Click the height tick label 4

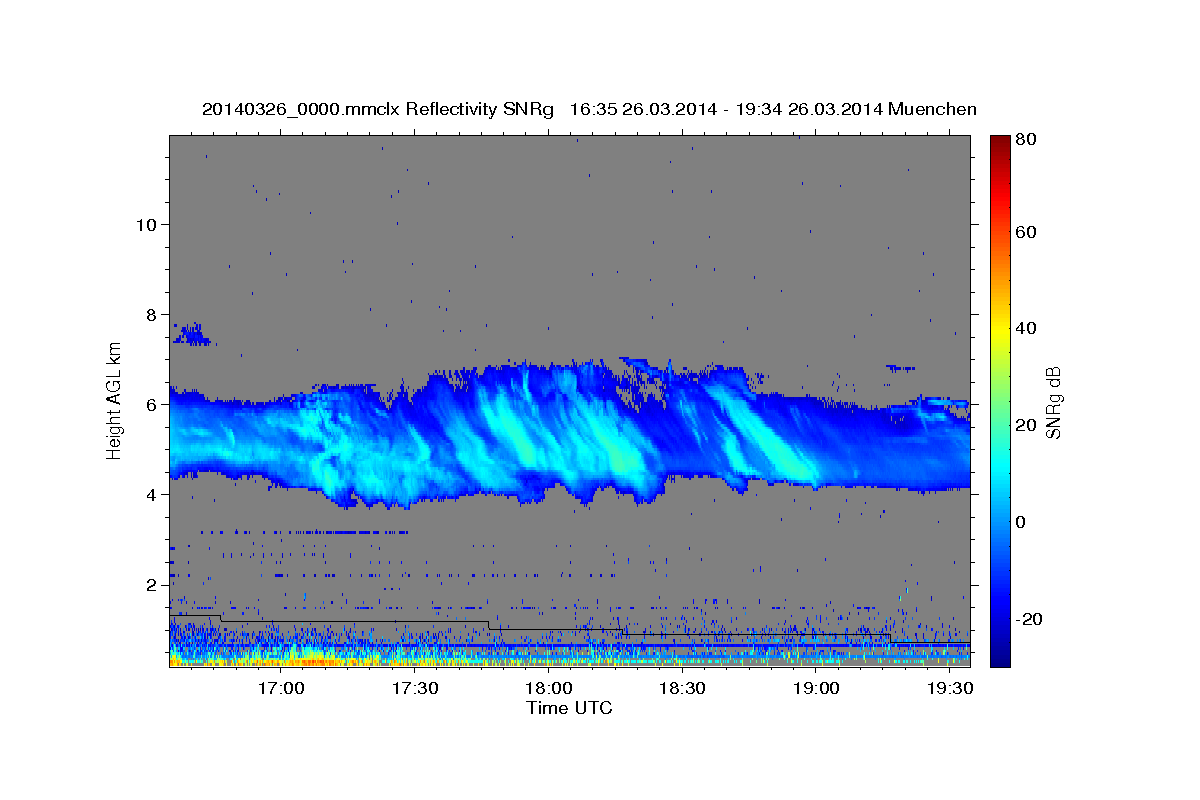pos(150,494)
